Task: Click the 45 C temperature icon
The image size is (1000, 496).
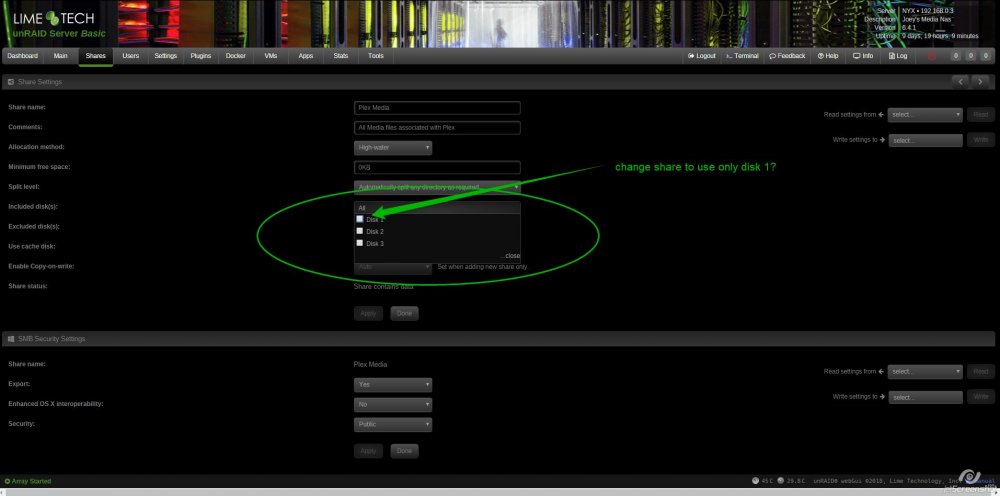Action: coord(756,481)
